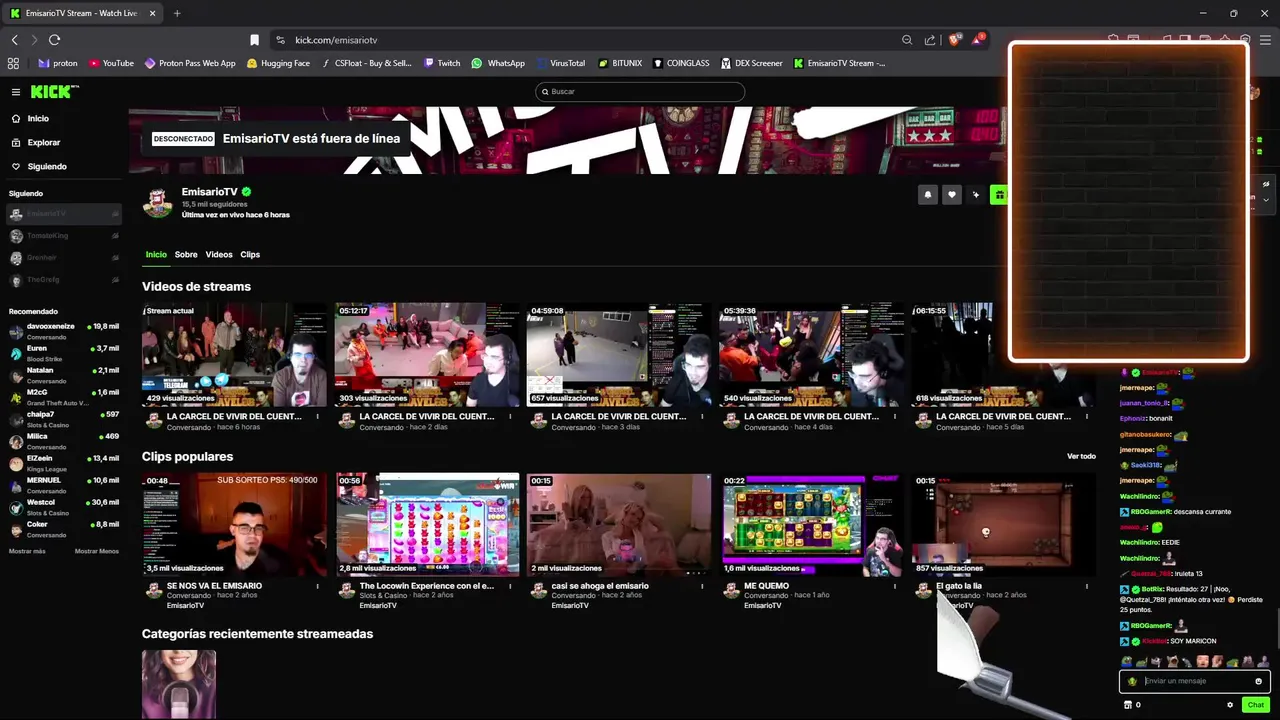Open options for 'casi se ahoga el emisario' clip
This screenshot has width=1280, height=720.
703,586
